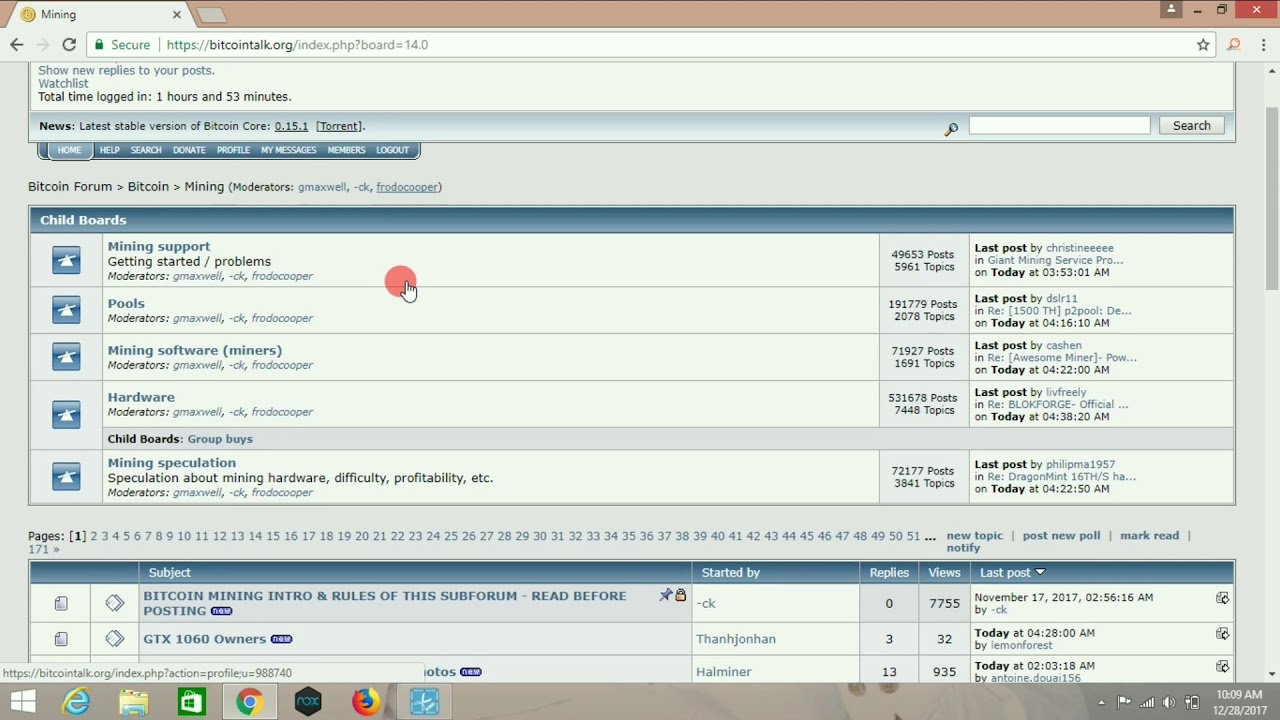Open MY MESSAGES menu tab
This screenshot has width=1280, height=720.
(288, 150)
